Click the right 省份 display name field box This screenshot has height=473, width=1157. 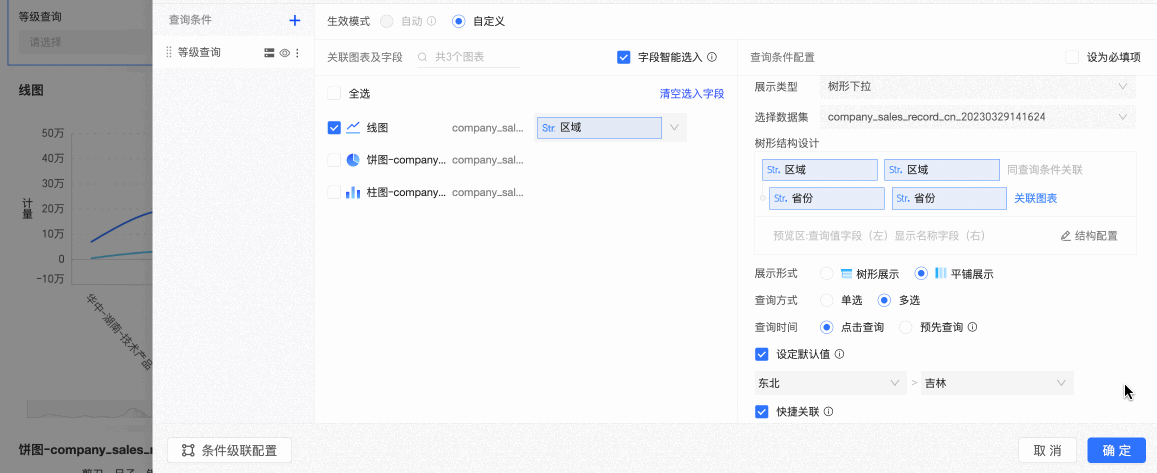[949, 198]
